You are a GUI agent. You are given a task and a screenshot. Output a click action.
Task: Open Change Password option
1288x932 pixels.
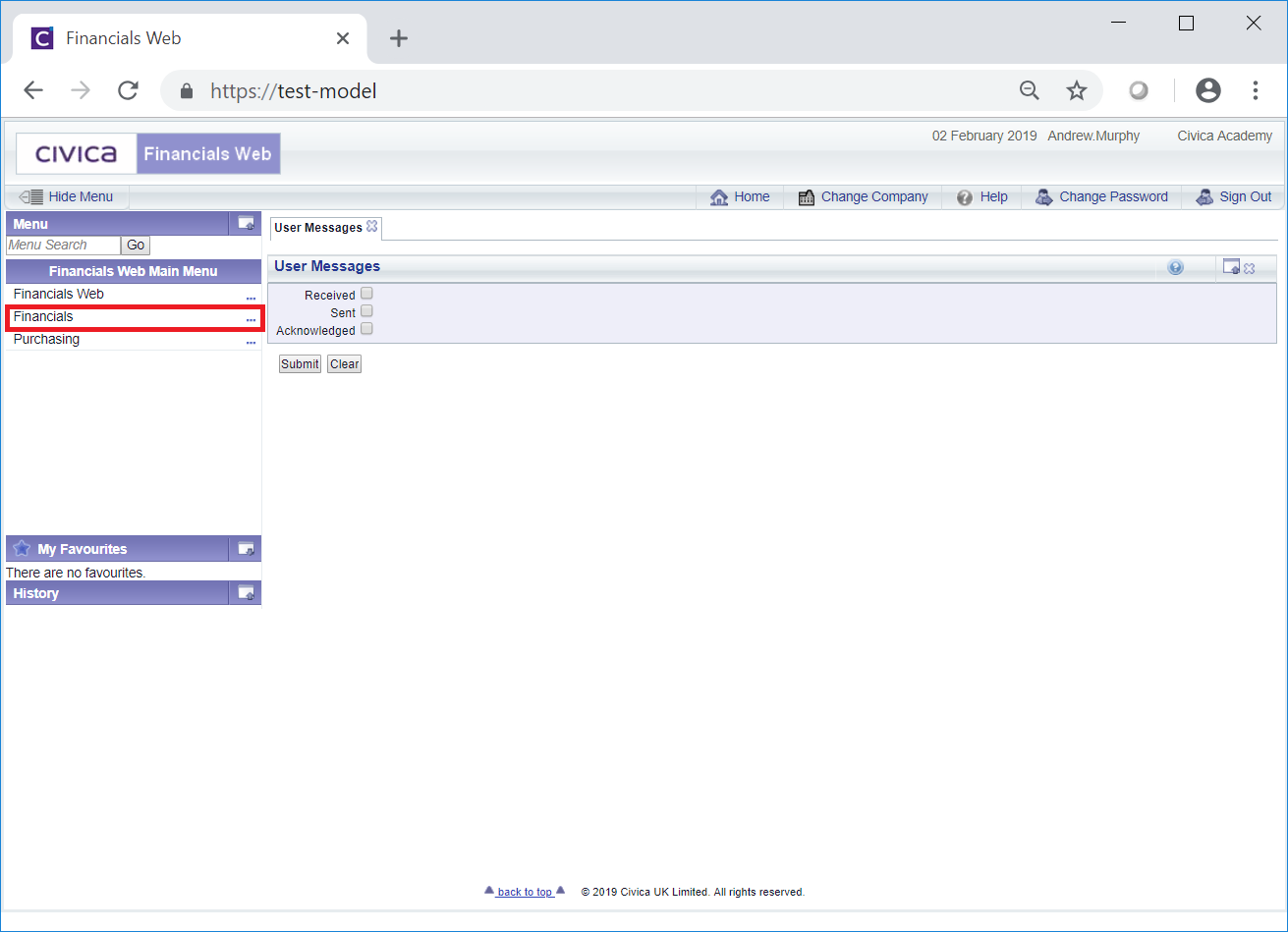point(1101,196)
